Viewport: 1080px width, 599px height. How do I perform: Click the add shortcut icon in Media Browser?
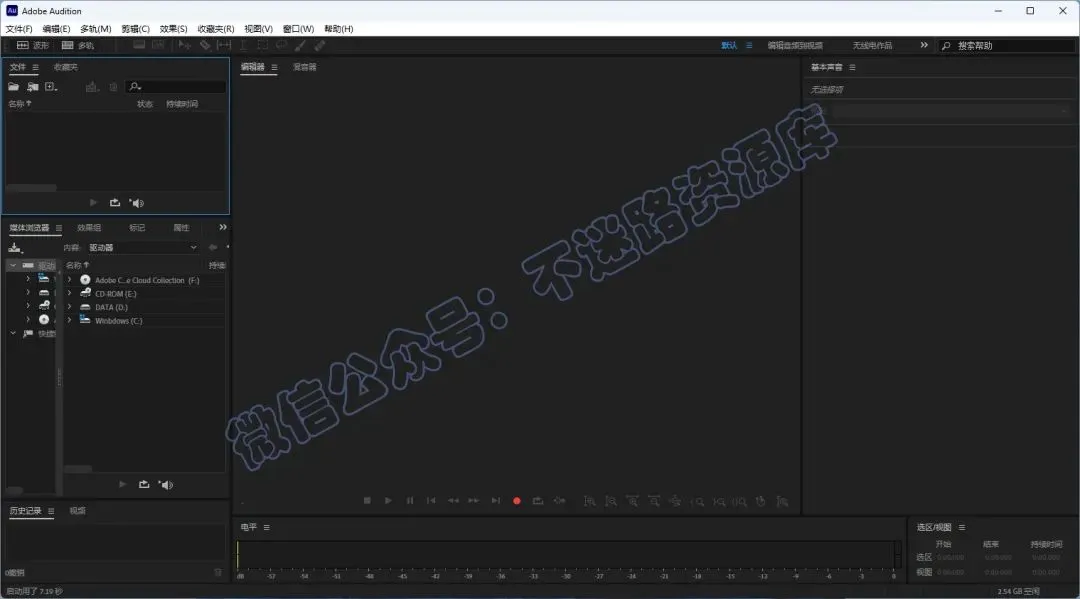(x=15, y=248)
